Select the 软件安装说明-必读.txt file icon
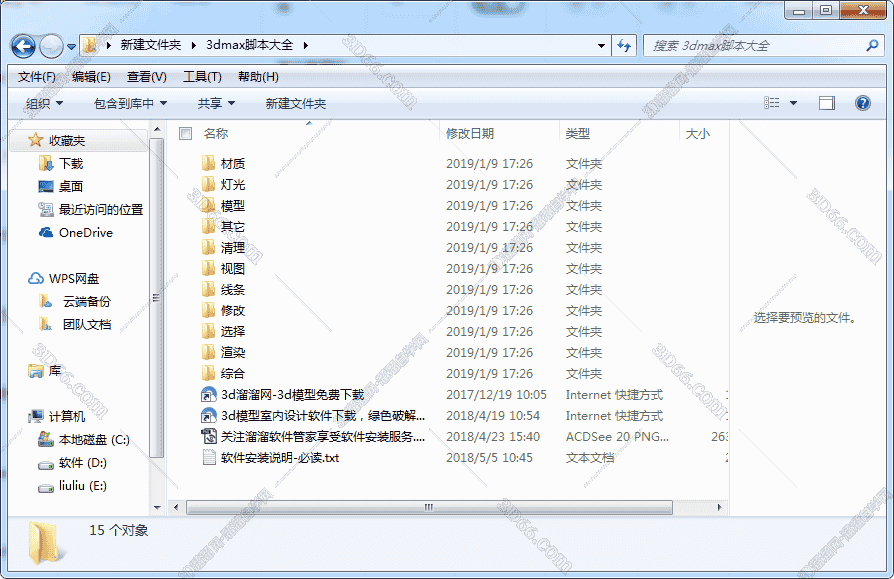The height and width of the screenshot is (579, 894). point(208,458)
